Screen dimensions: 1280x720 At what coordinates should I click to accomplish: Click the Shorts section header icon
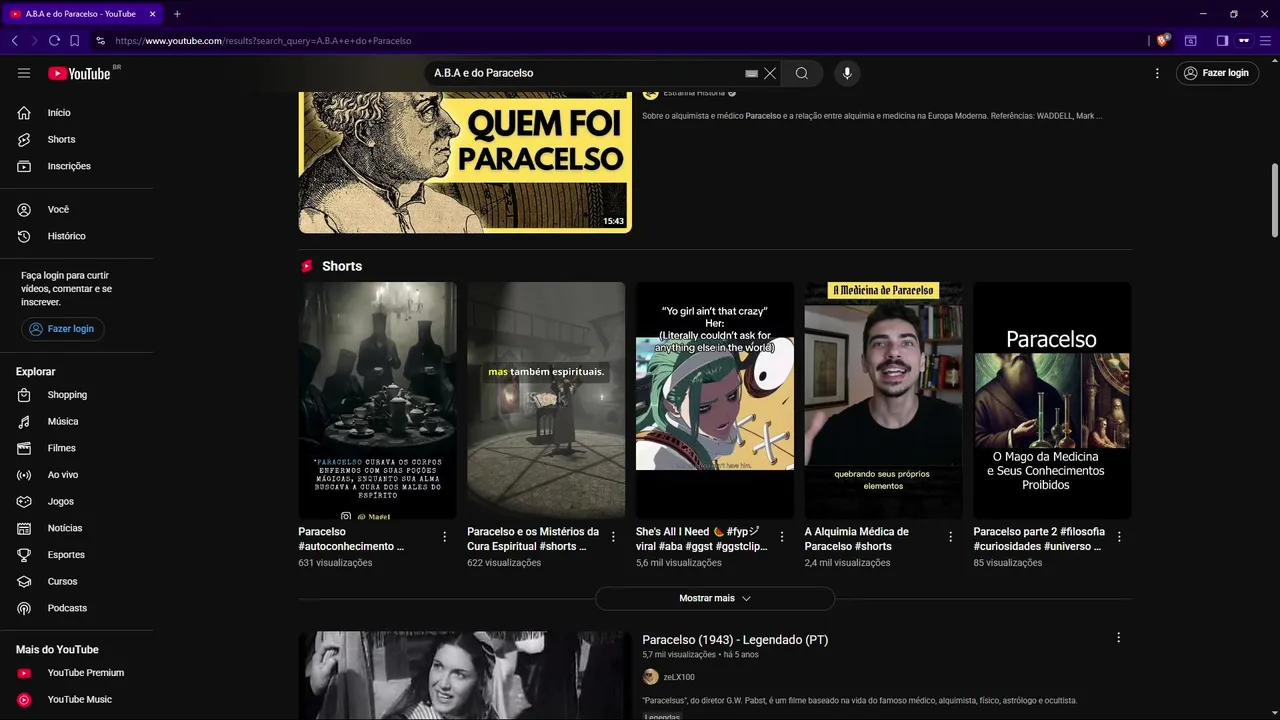pyautogui.click(x=307, y=266)
